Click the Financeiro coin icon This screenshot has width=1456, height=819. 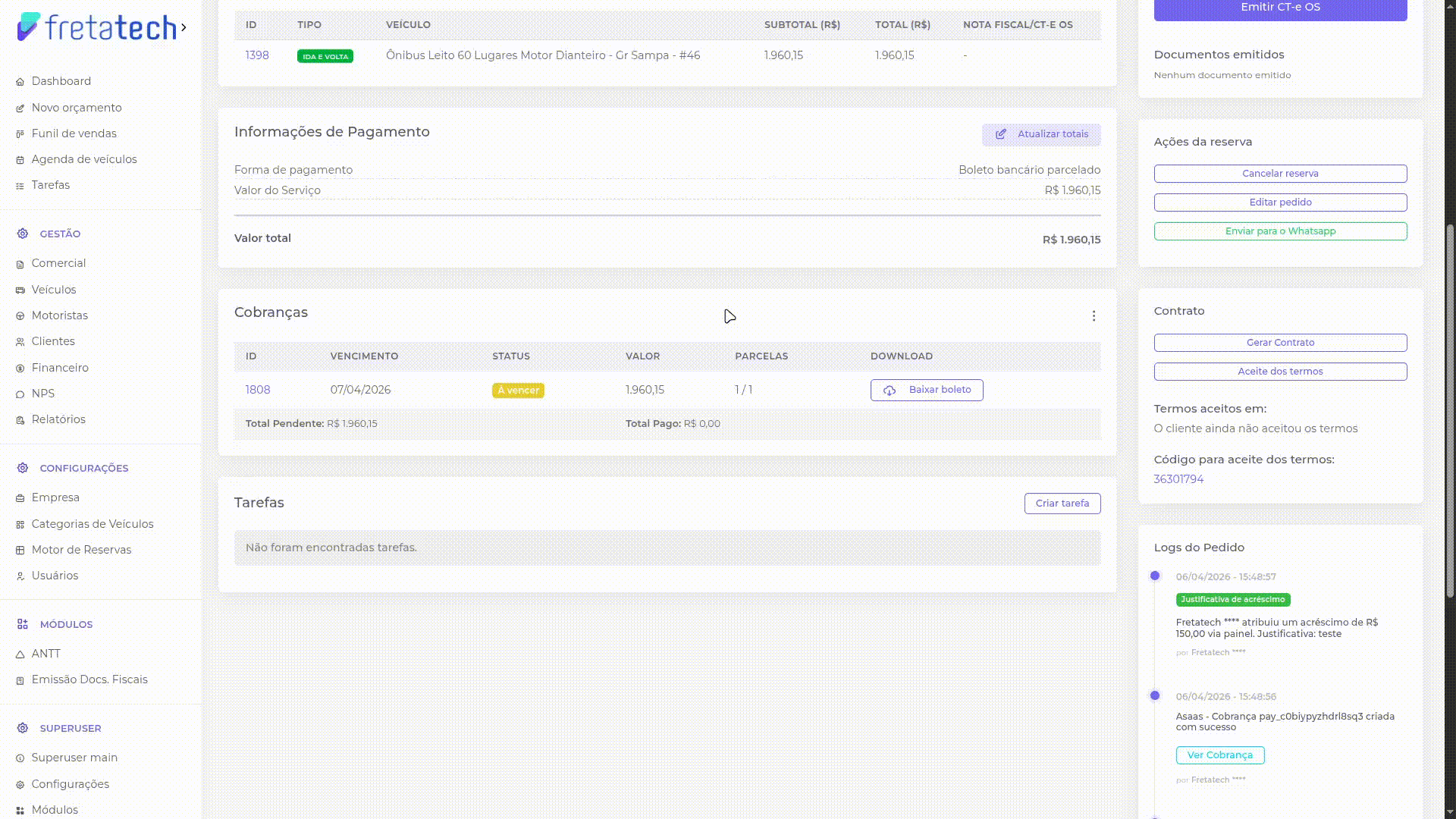tap(20, 369)
